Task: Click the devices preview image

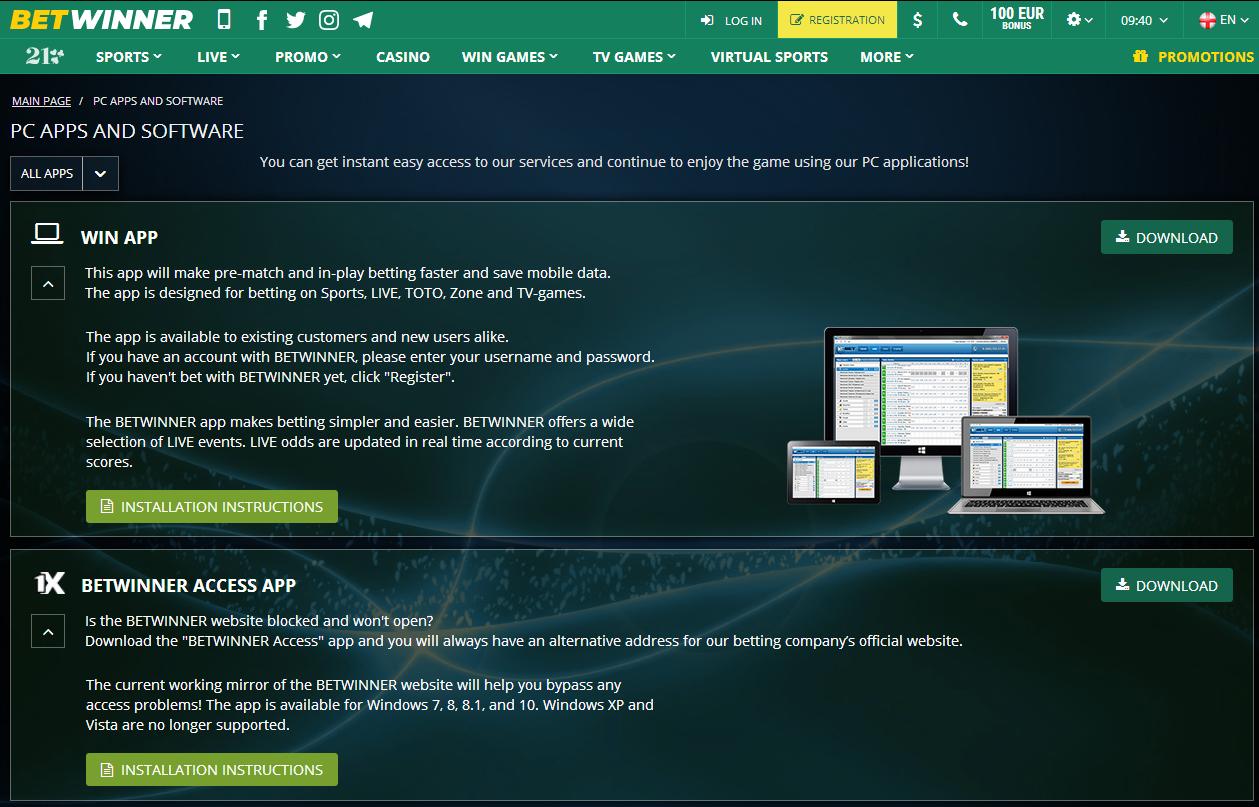Action: [946, 420]
